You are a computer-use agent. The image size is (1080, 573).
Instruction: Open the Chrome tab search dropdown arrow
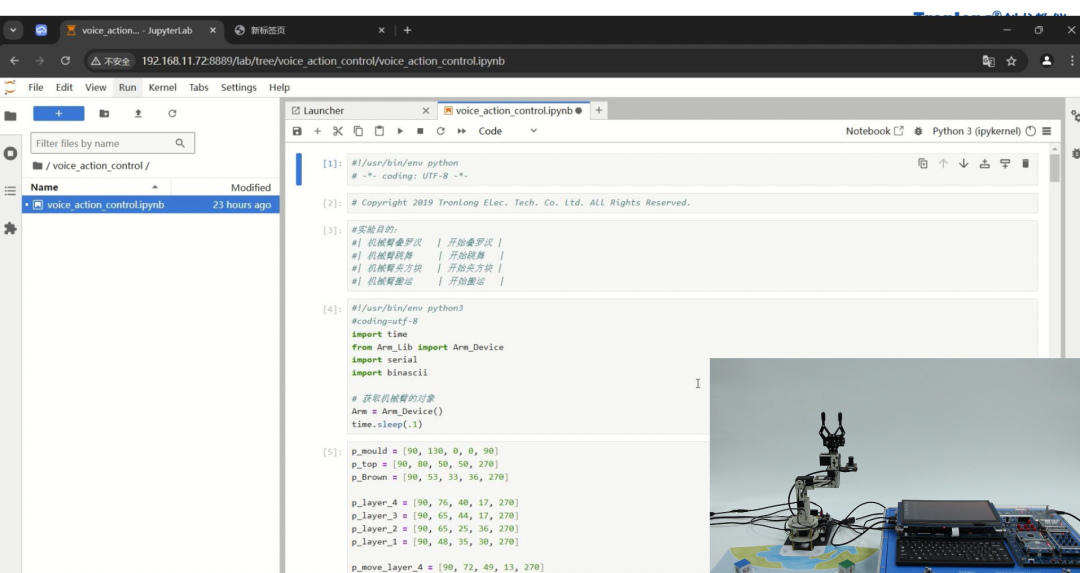click(x=13, y=30)
